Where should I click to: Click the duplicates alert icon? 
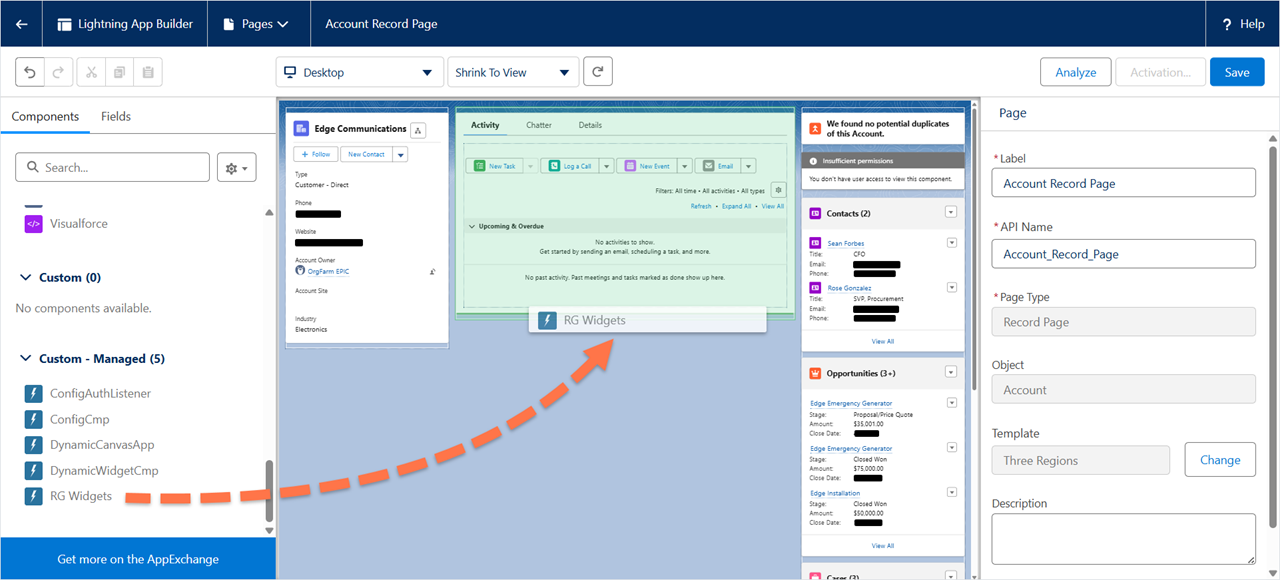pyautogui.click(x=816, y=128)
